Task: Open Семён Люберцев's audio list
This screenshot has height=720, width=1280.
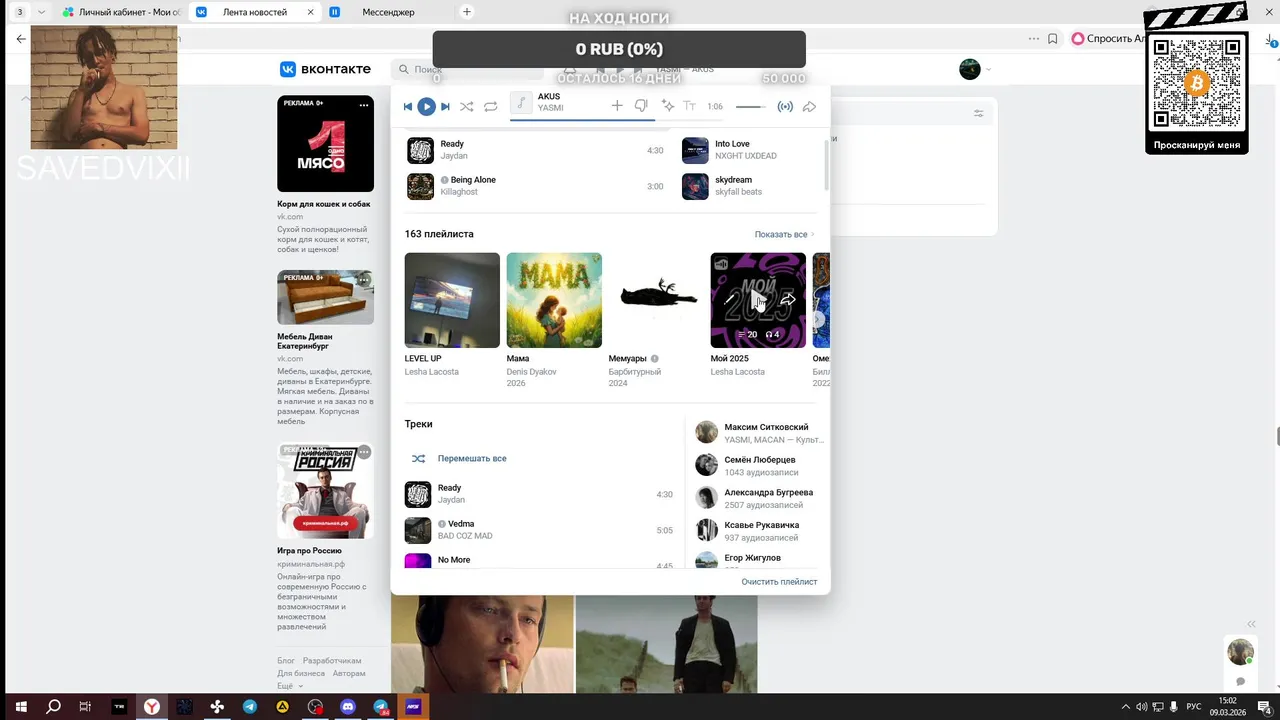Action: 759,465
